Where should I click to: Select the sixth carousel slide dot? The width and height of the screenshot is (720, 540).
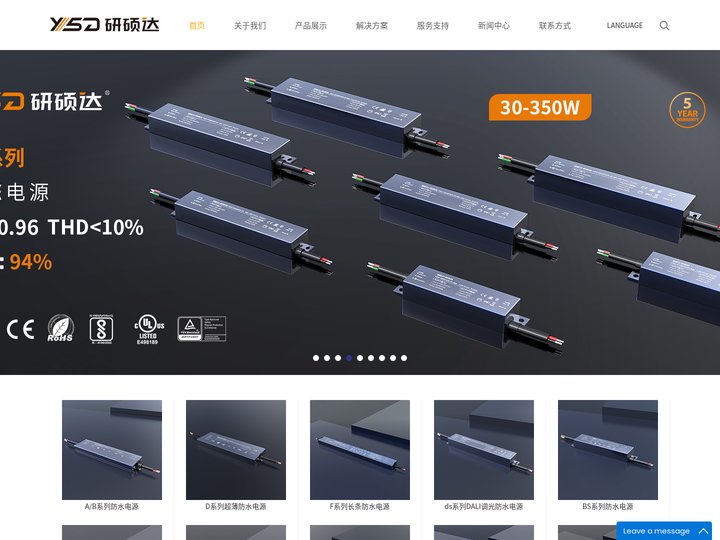pos(371,358)
